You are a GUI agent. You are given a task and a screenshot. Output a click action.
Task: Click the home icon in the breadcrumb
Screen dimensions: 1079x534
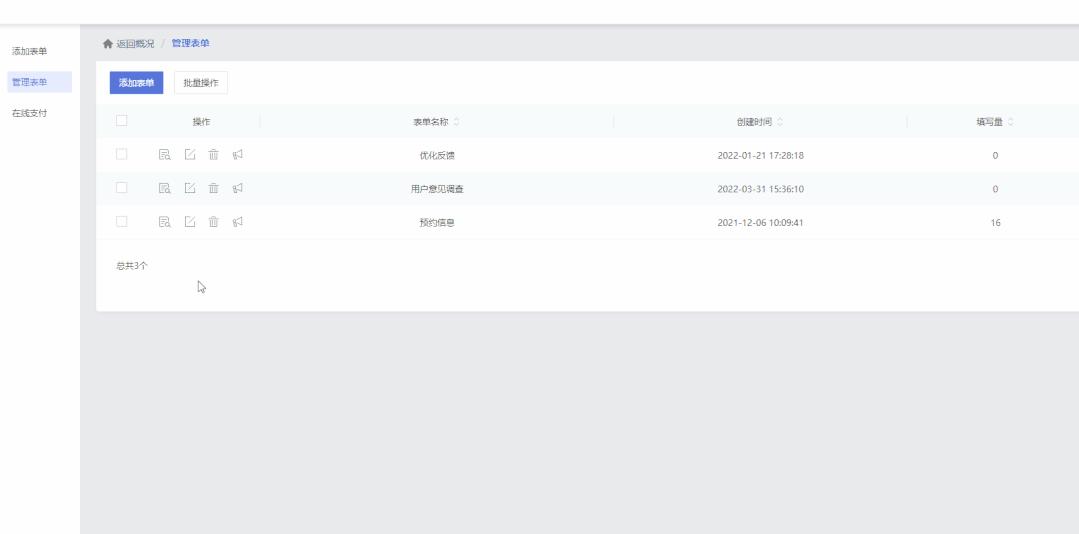108,44
